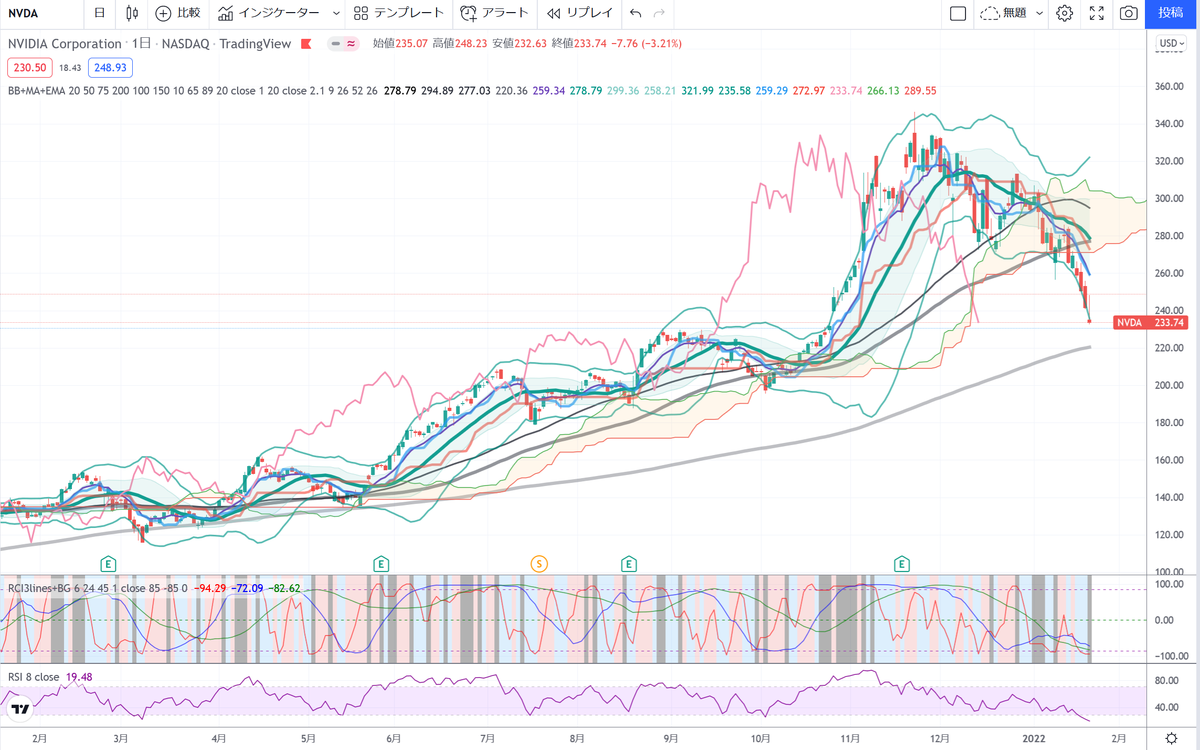The height and width of the screenshot is (750, 1200).
Task: Take a chart snapshot with camera icon
Action: click(x=1128, y=13)
